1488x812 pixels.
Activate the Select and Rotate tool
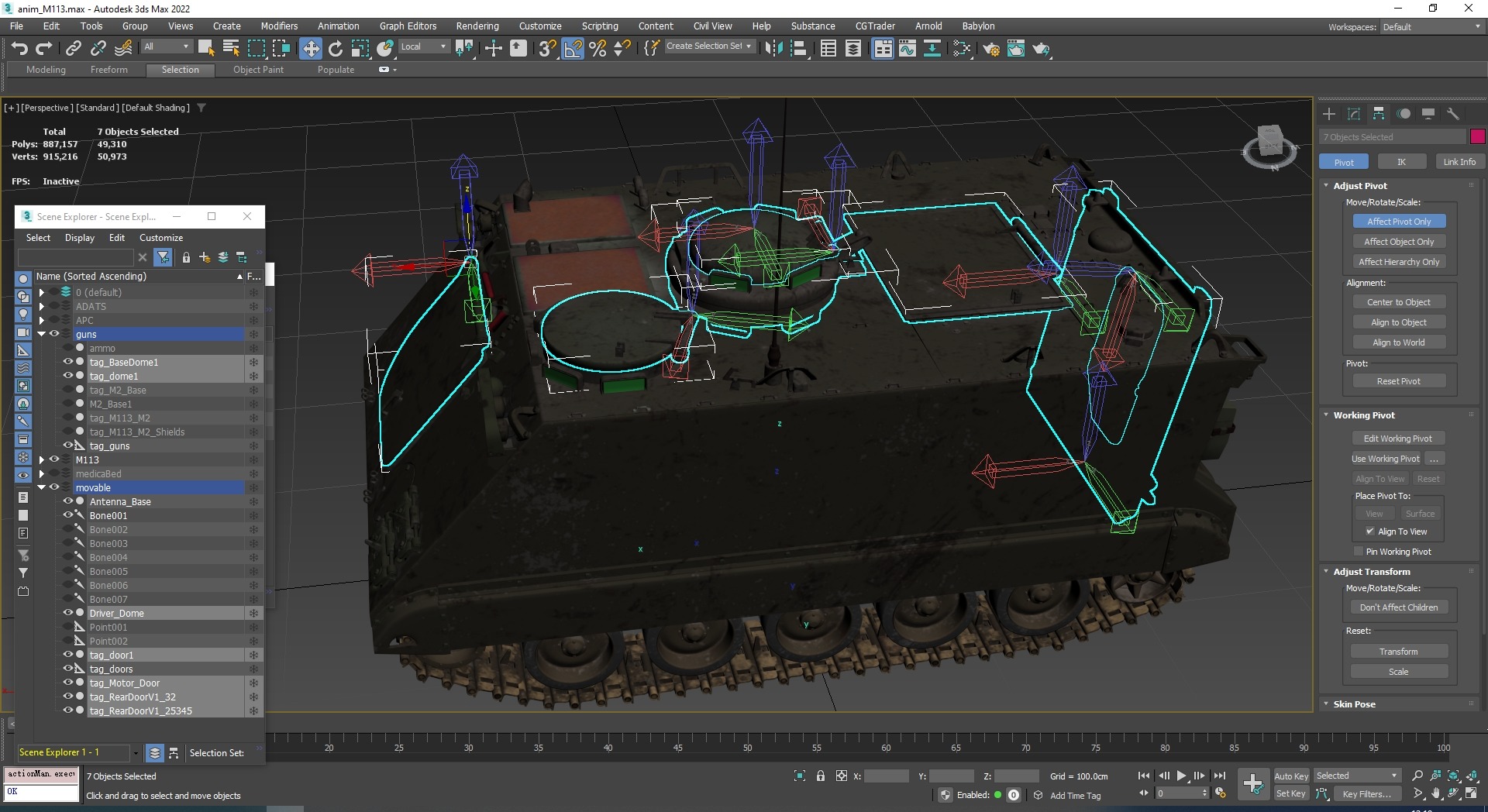(x=336, y=49)
